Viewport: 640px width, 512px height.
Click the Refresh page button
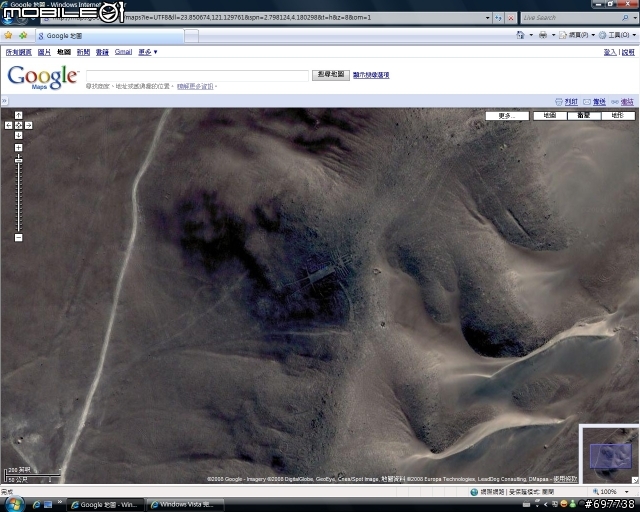pyautogui.click(x=498, y=18)
